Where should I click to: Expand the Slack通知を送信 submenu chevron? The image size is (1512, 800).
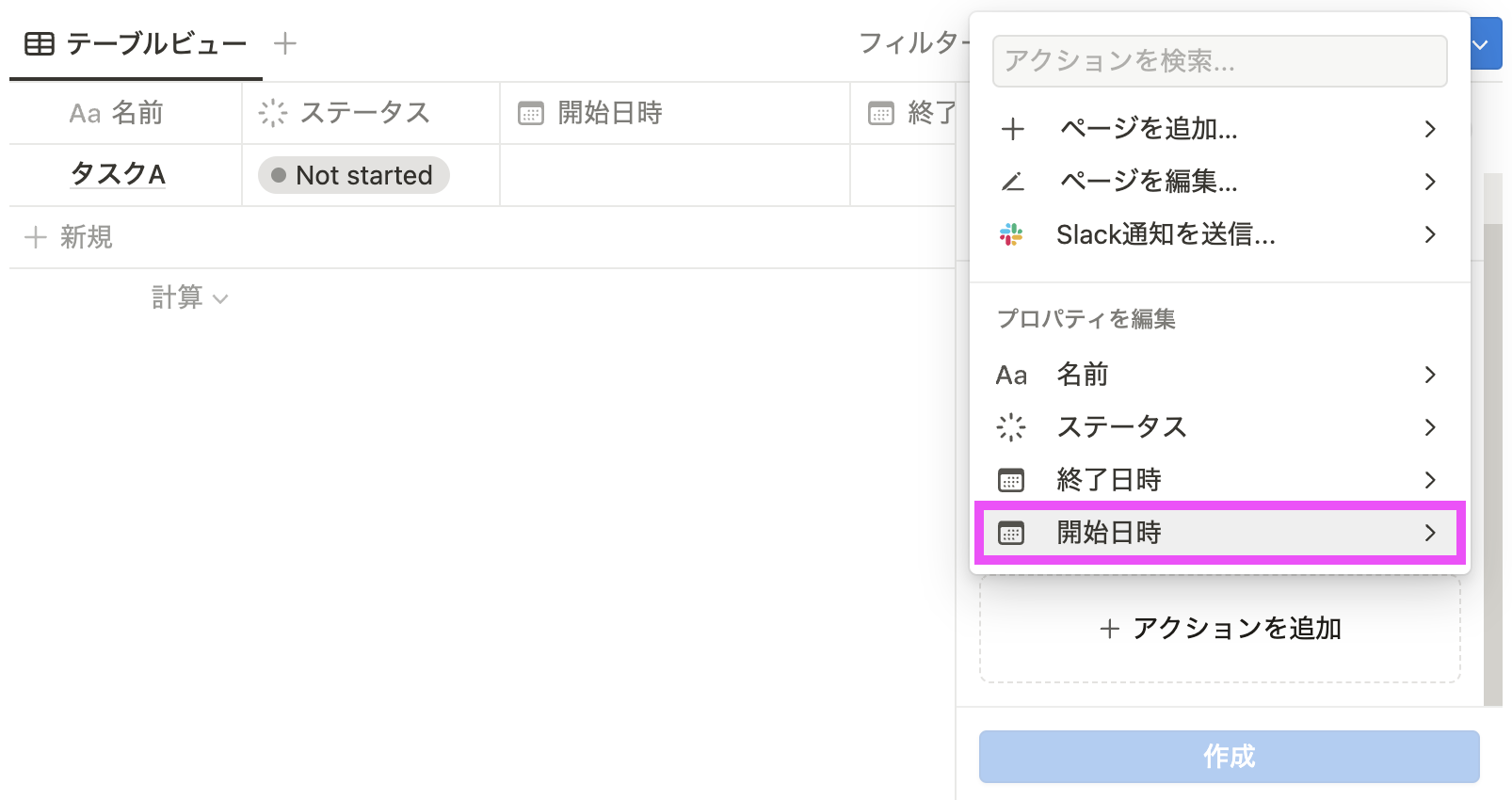[1430, 234]
